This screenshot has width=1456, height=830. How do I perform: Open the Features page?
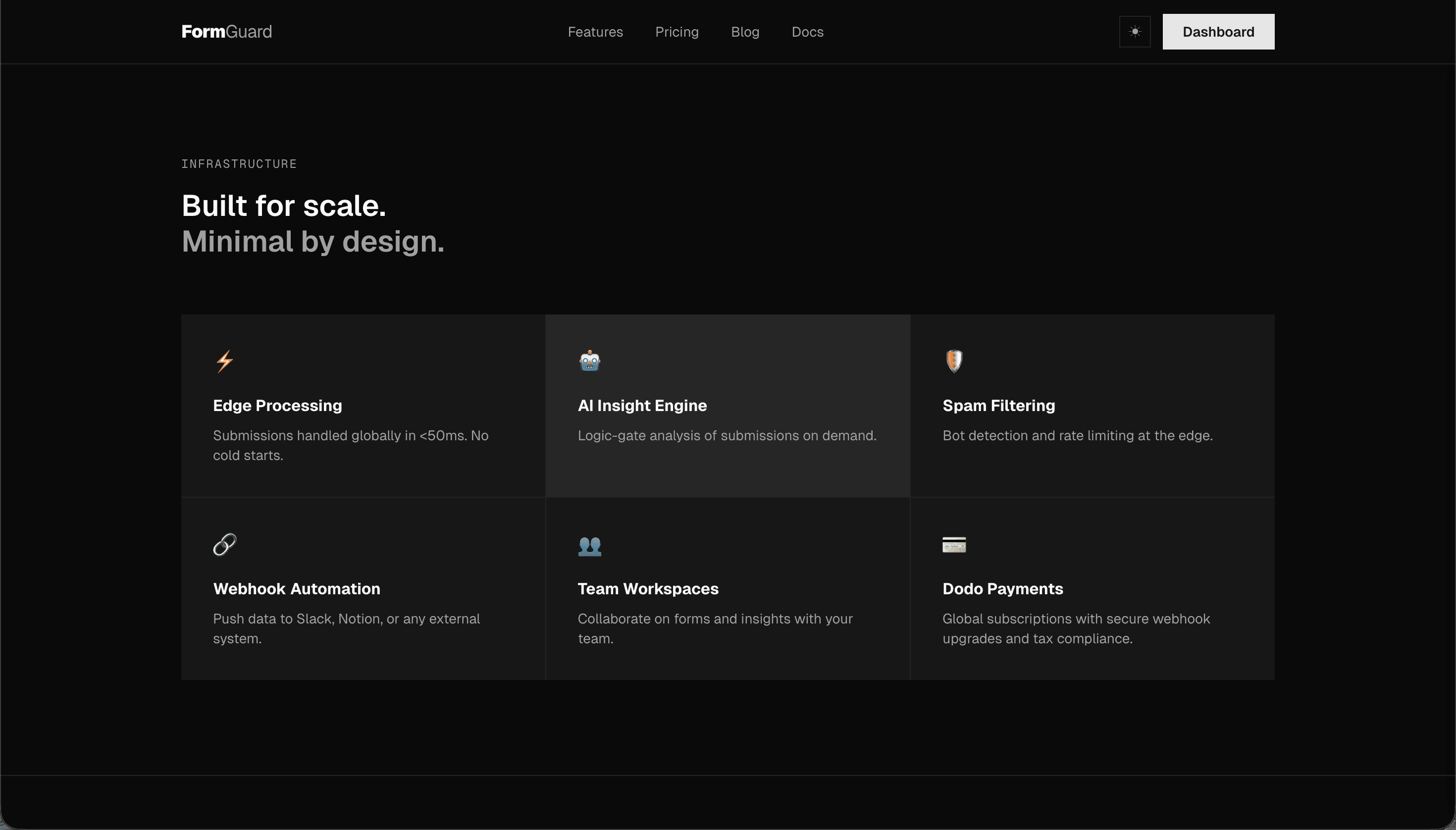click(x=595, y=32)
